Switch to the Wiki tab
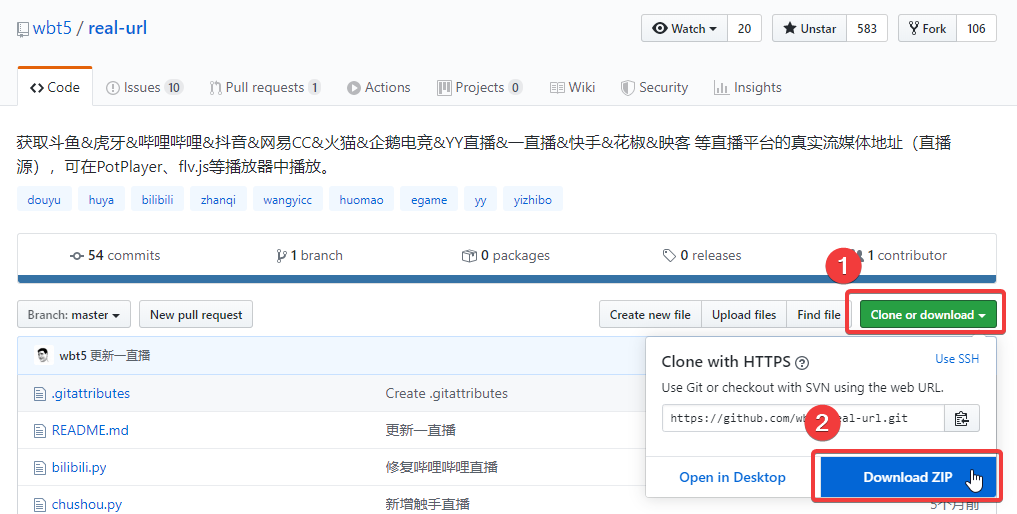1017x514 pixels. (573, 88)
